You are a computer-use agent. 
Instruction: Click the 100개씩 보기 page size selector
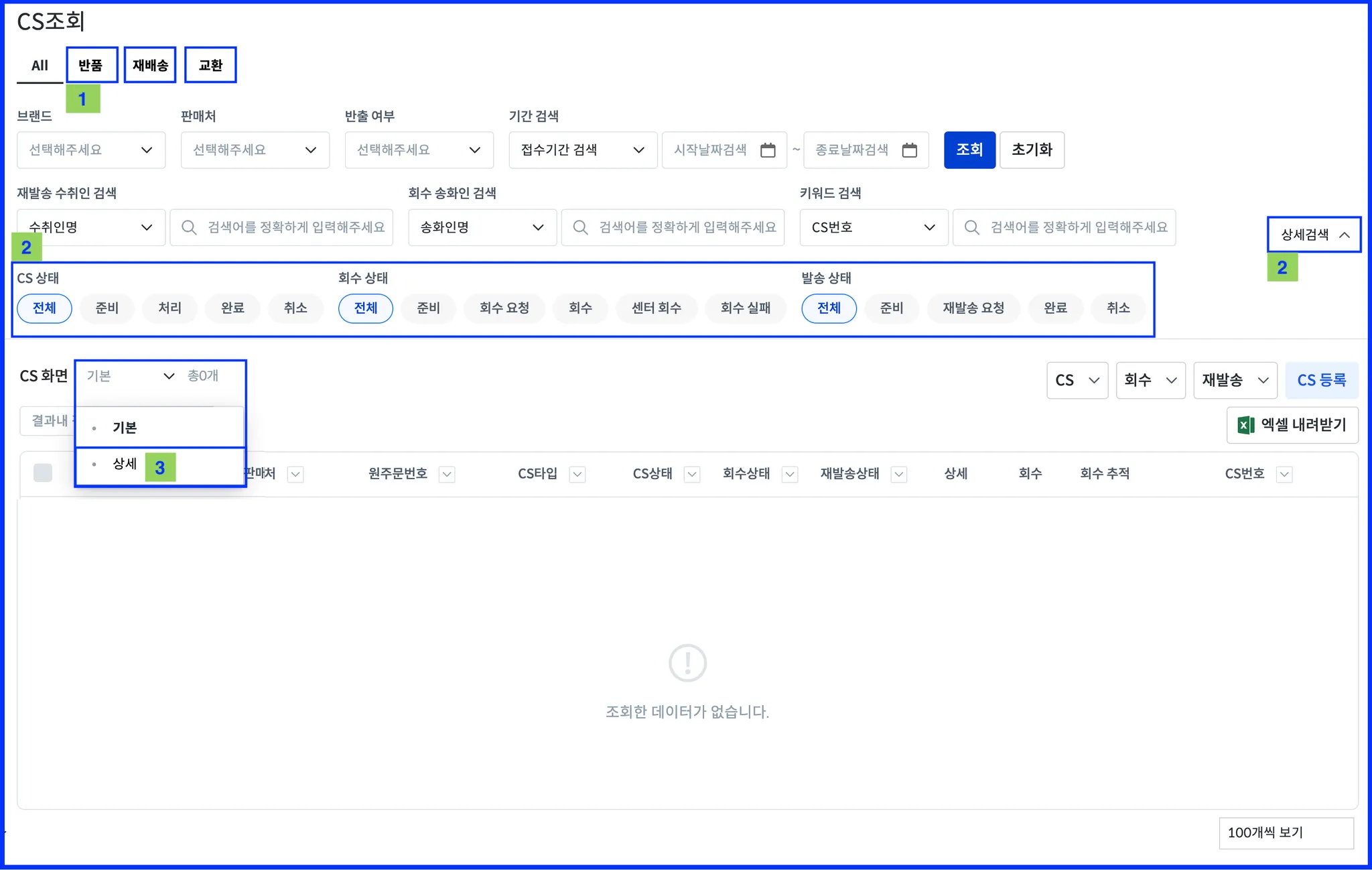coord(1285,833)
